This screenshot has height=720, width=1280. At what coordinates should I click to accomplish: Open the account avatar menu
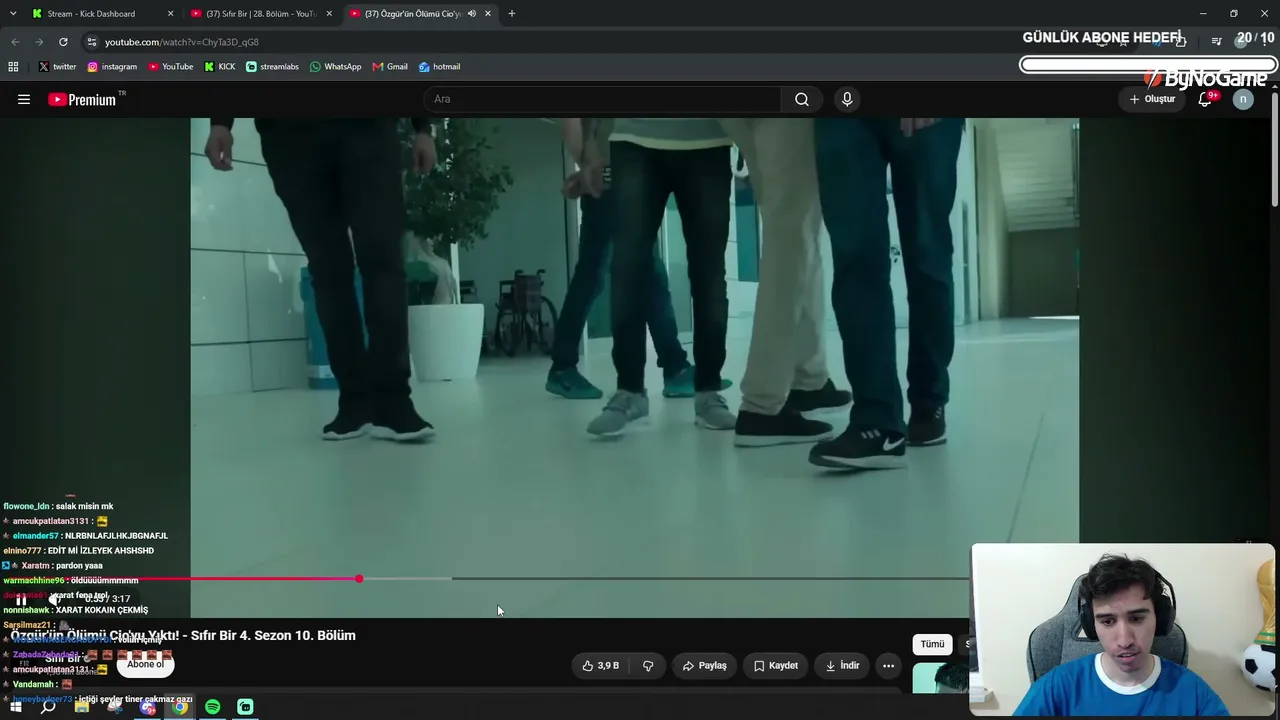tap(1243, 99)
